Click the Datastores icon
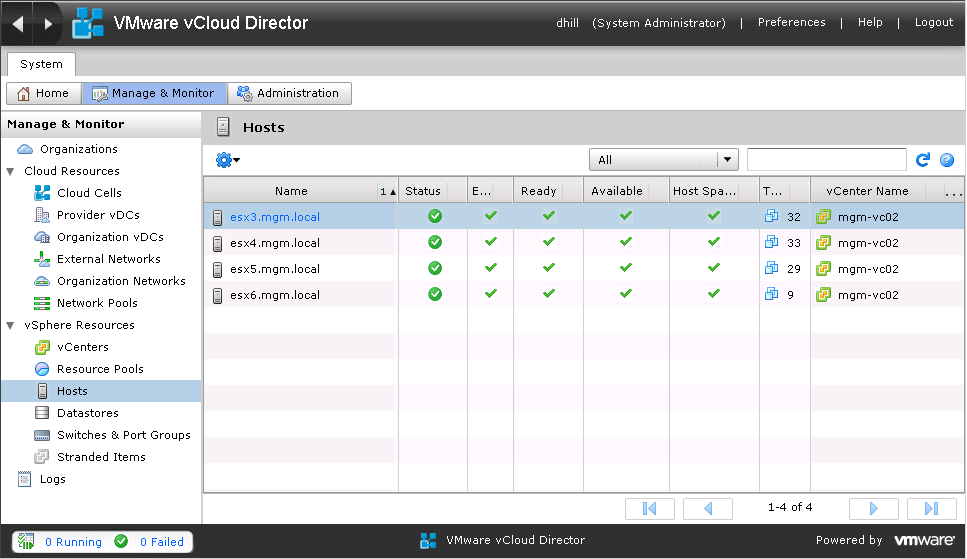967x559 pixels. click(x=42, y=413)
